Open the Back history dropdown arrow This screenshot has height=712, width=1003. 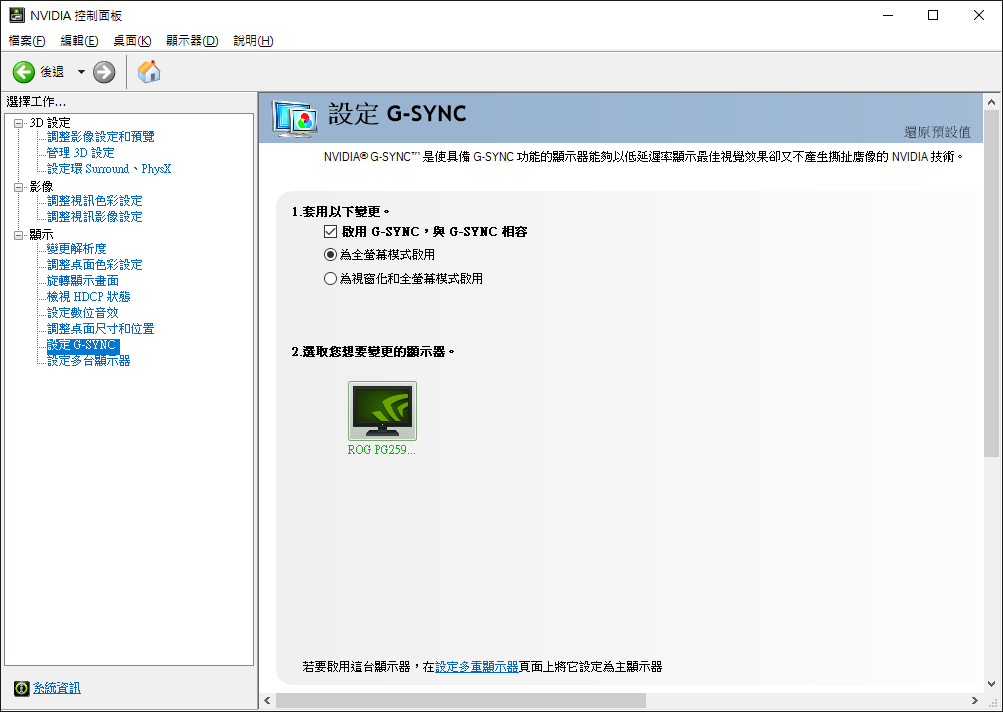coord(81,72)
